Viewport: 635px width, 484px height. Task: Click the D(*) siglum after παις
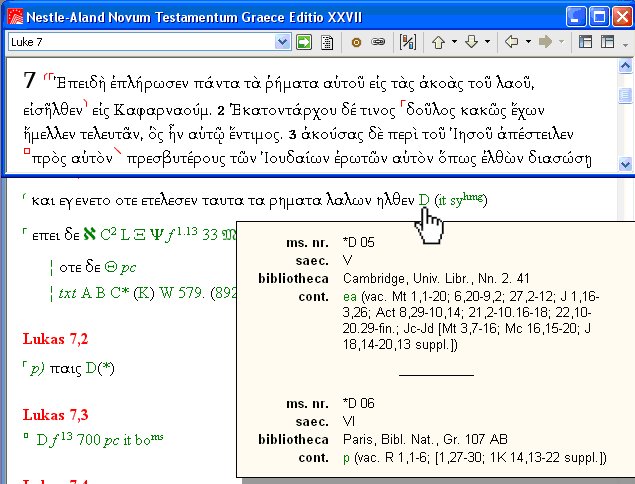100,368
